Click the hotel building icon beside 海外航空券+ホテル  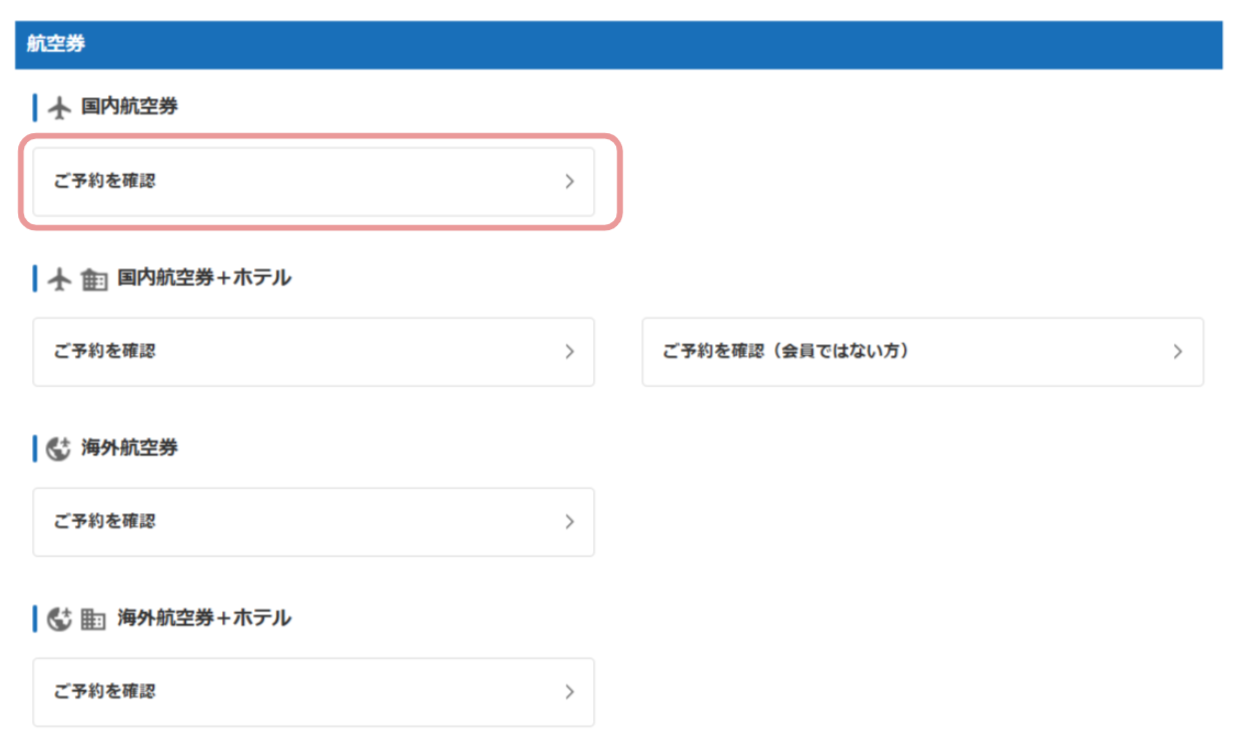click(93, 619)
